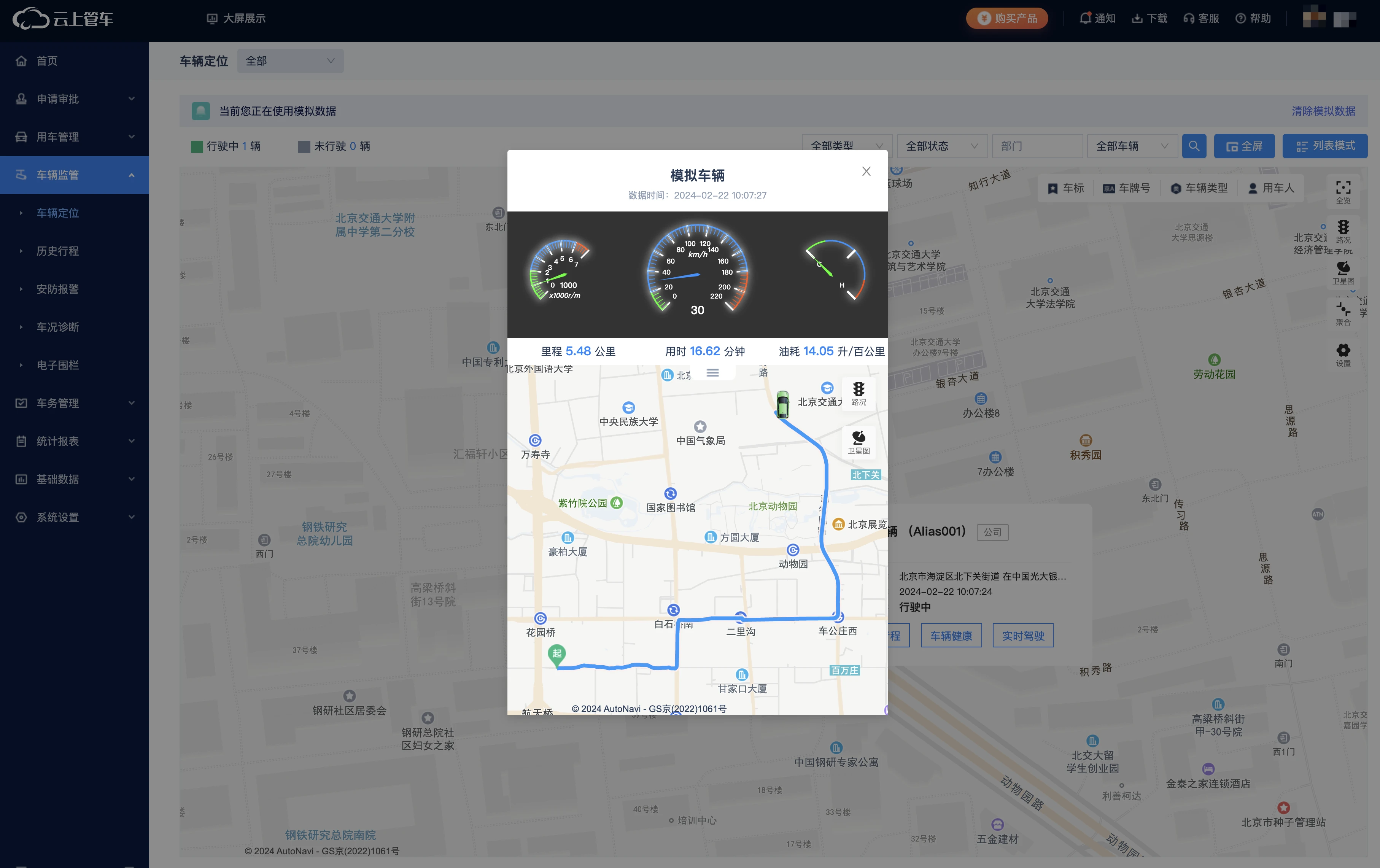This screenshot has height=868, width=1380.
Task: Toggle 卫星图 satellite in dialog map
Action: pyautogui.click(x=859, y=442)
